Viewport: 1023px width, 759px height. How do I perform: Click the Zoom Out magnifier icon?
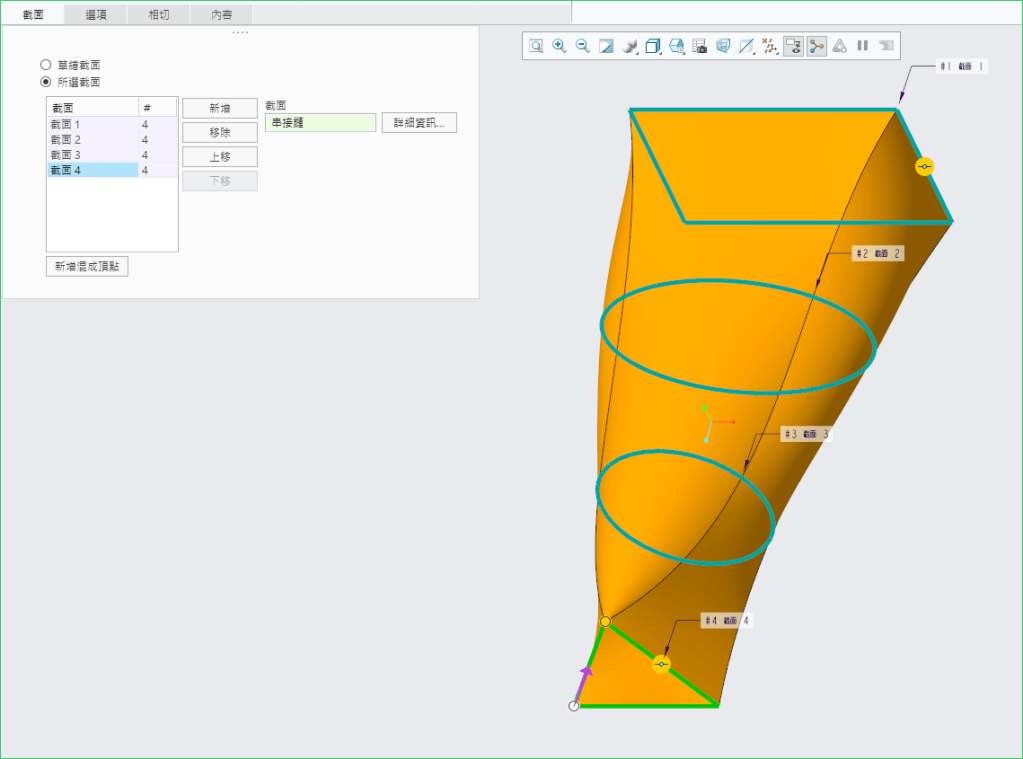(x=582, y=46)
